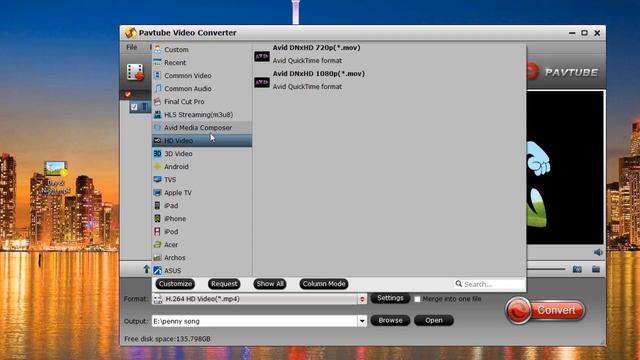Open the desktop video file icon
Image resolution: width=640 pixels, height=360 pixels.
[x=56, y=169]
